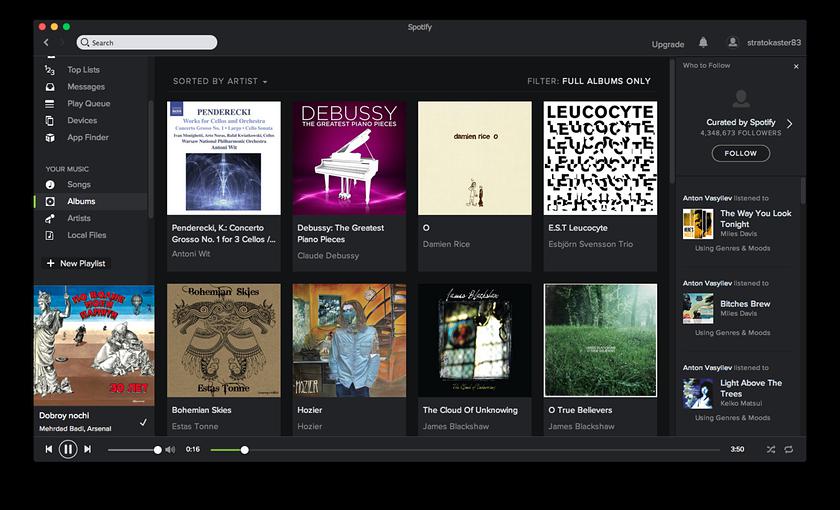Select Songs in Your Music
This screenshot has height=510, width=840.
(78, 185)
